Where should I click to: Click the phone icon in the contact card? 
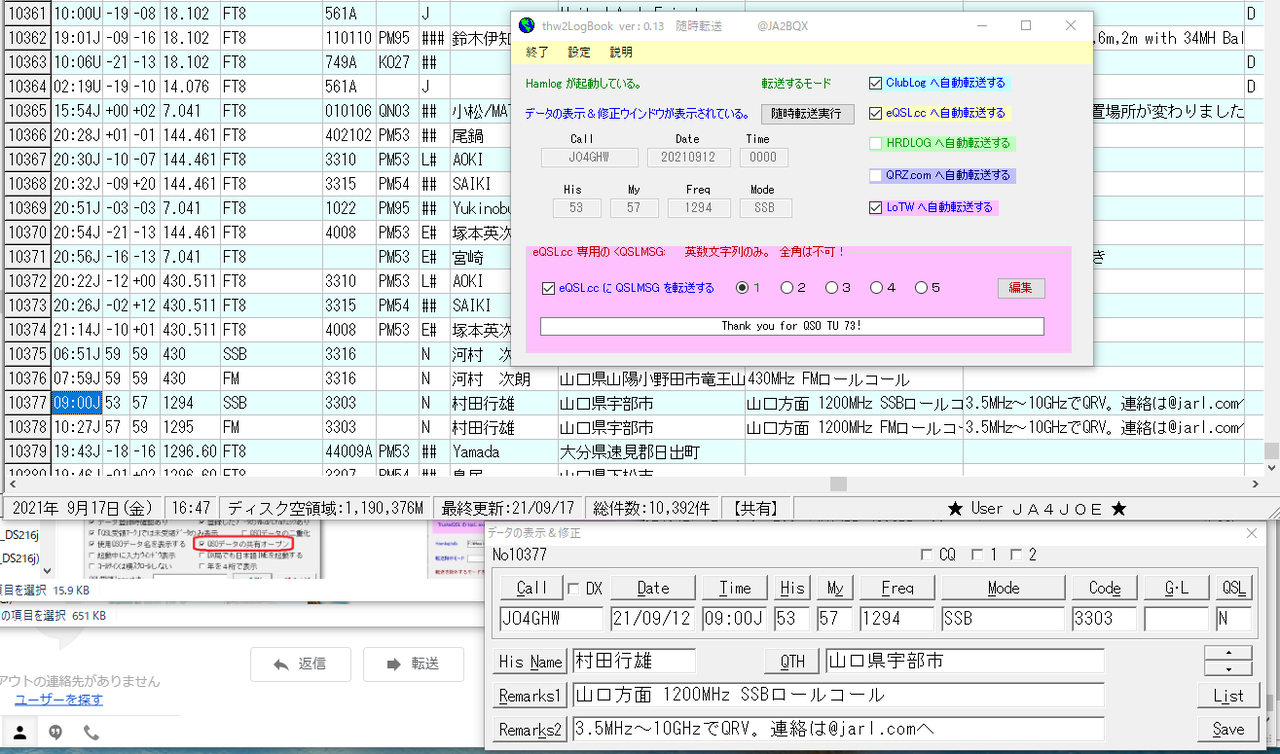(x=91, y=732)
